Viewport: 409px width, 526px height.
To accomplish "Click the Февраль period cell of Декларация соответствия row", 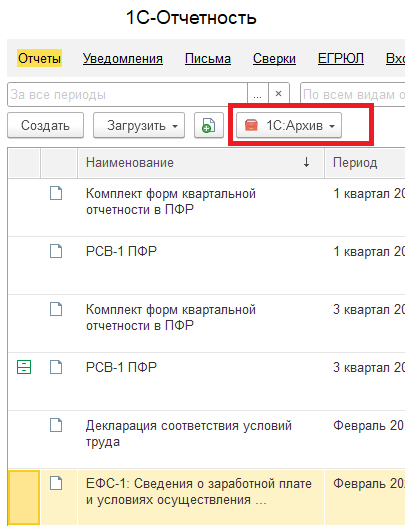I will [x=365, y=439].
